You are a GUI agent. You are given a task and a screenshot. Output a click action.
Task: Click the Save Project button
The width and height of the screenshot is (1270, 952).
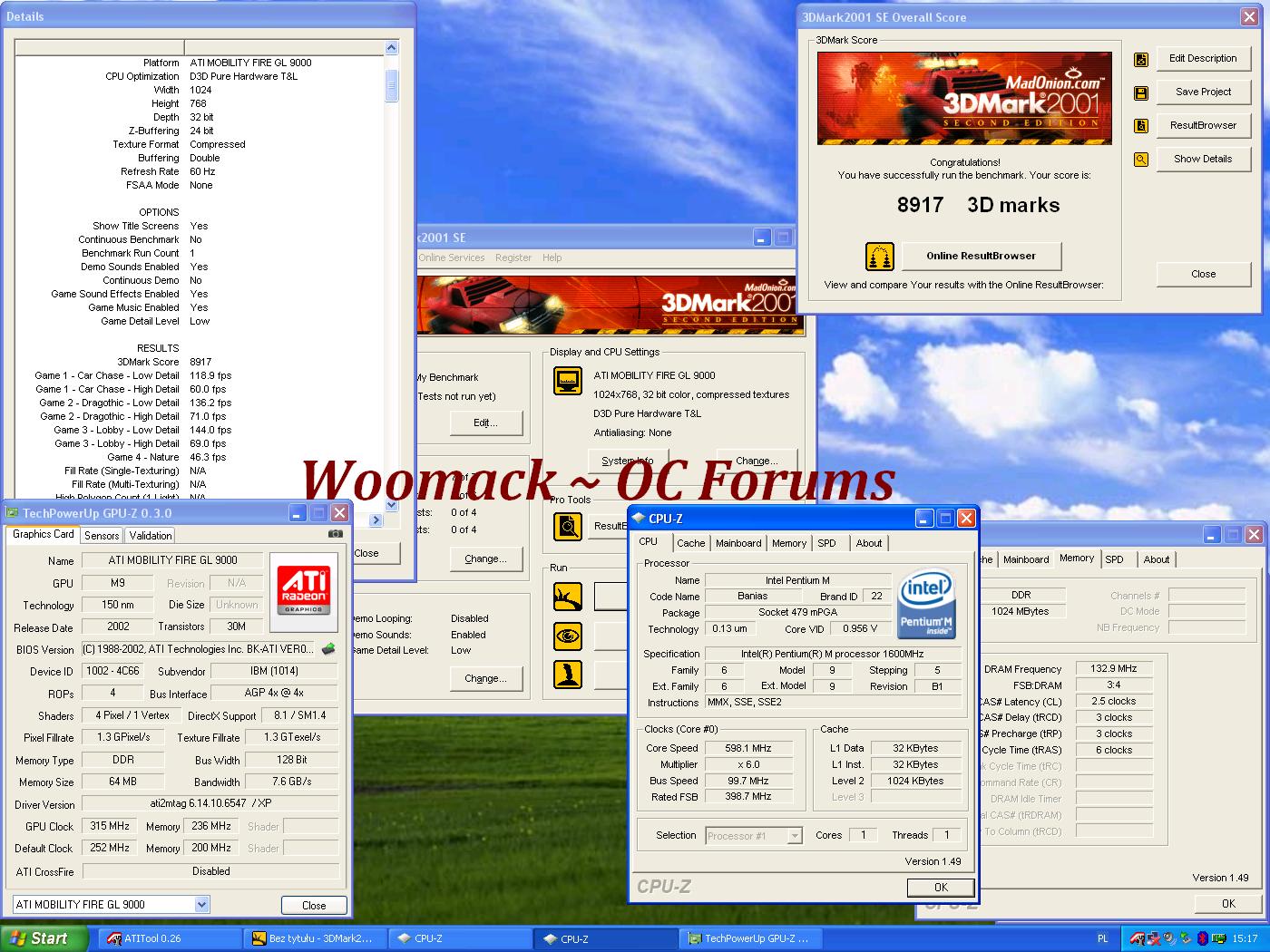pos(1203,92)
